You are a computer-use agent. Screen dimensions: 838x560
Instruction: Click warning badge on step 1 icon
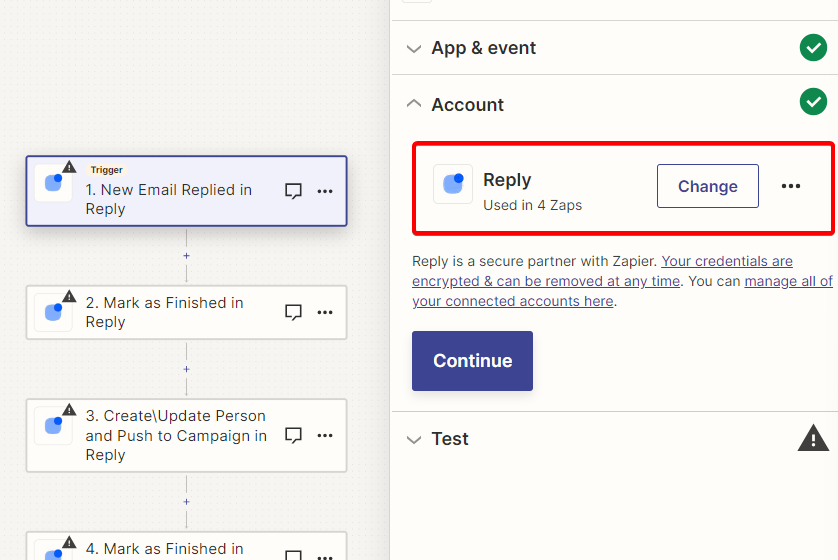(x=69, y=167)
